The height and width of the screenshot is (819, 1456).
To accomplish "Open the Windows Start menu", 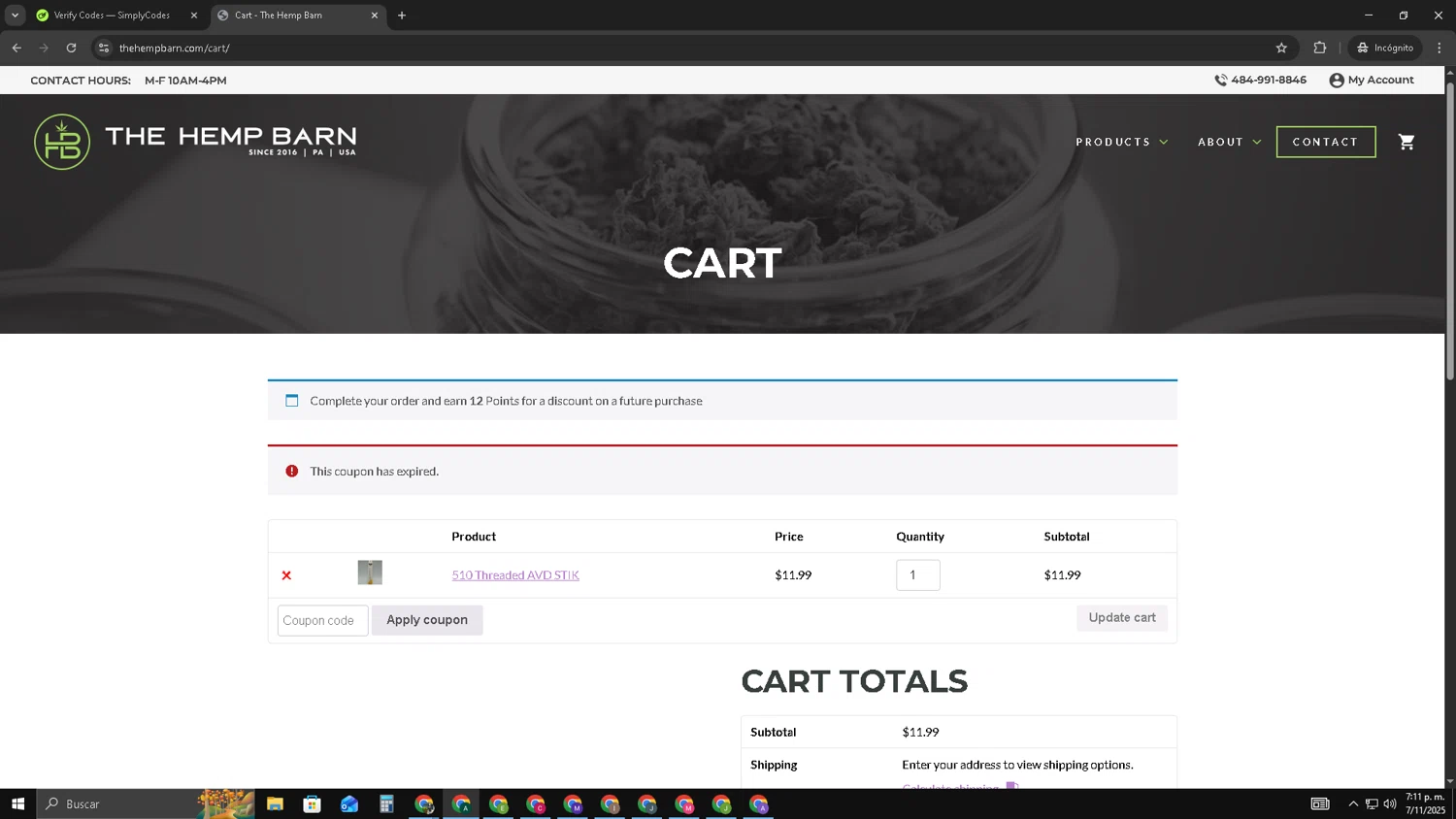I will click(17, 803).
